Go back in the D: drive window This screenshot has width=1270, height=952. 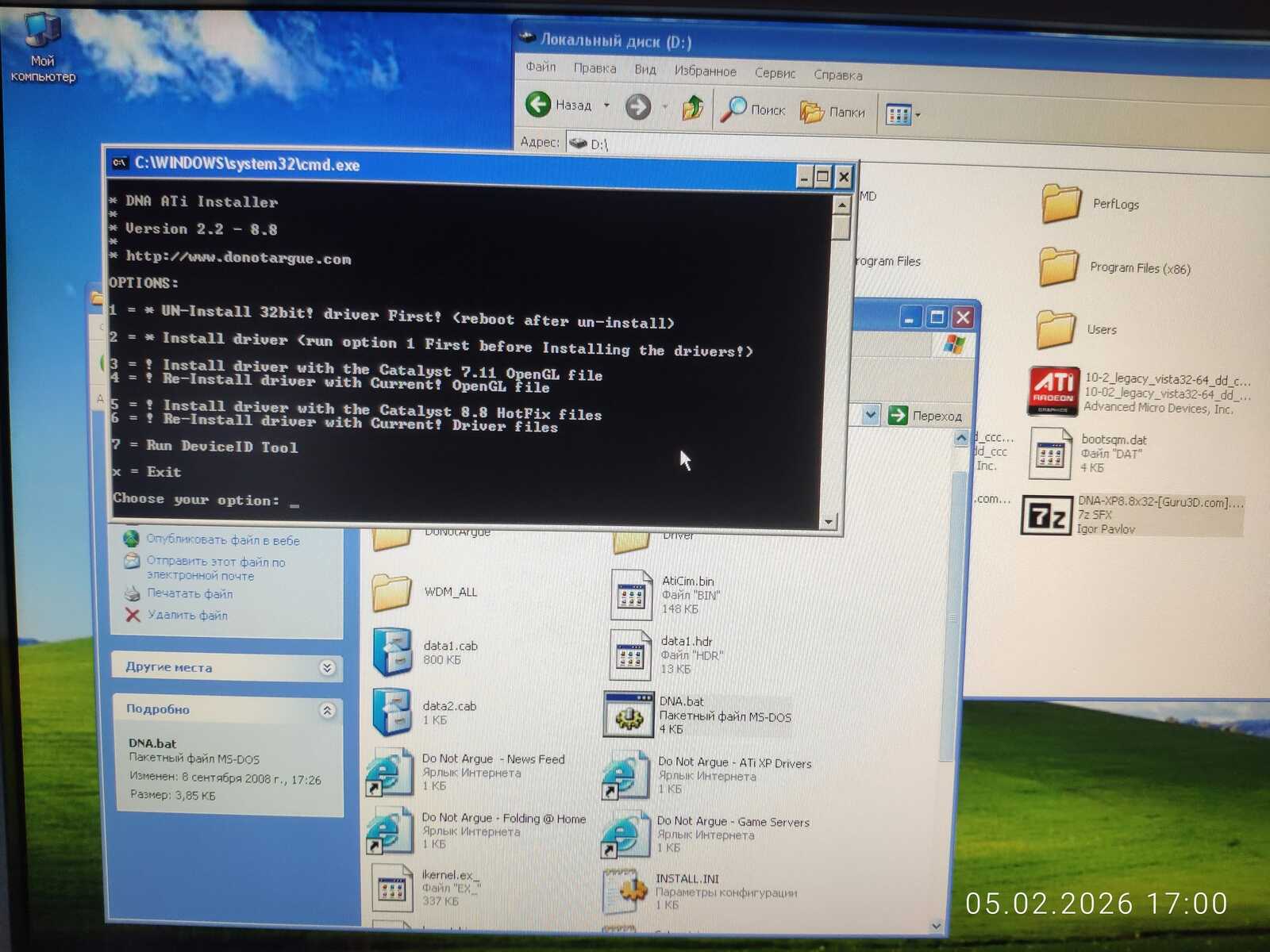(x=558, y=105)
